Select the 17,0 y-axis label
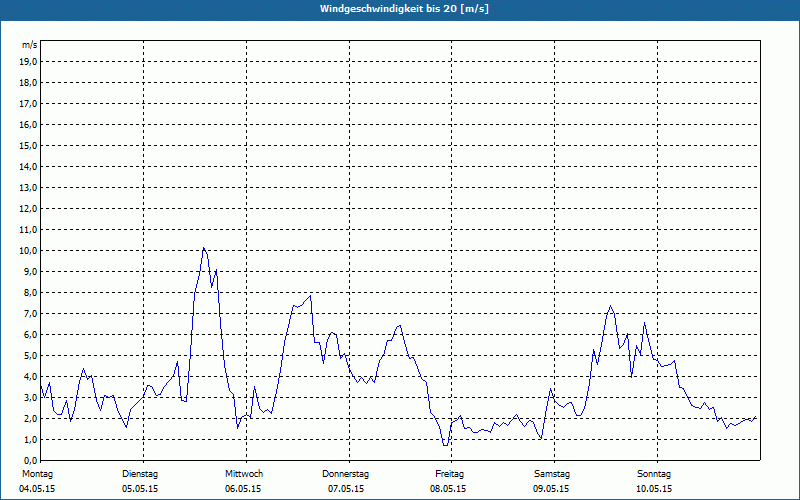Image resolution: width=800 pixels, height=500 pixels. 28,104
